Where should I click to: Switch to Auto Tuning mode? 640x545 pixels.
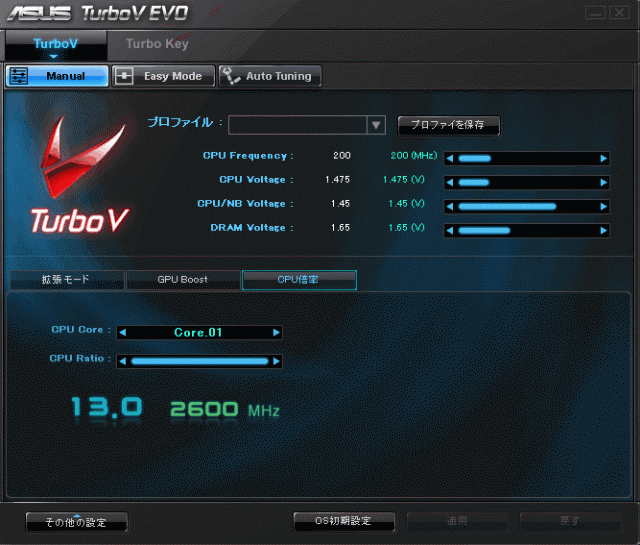coord(268,76)
